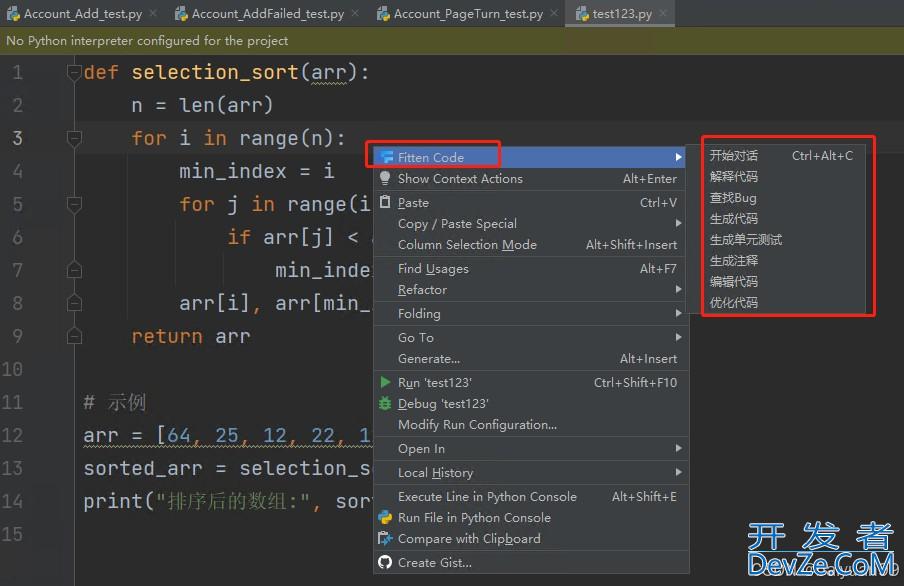
Task: Select Column Selection Mode
Action: 529,245
